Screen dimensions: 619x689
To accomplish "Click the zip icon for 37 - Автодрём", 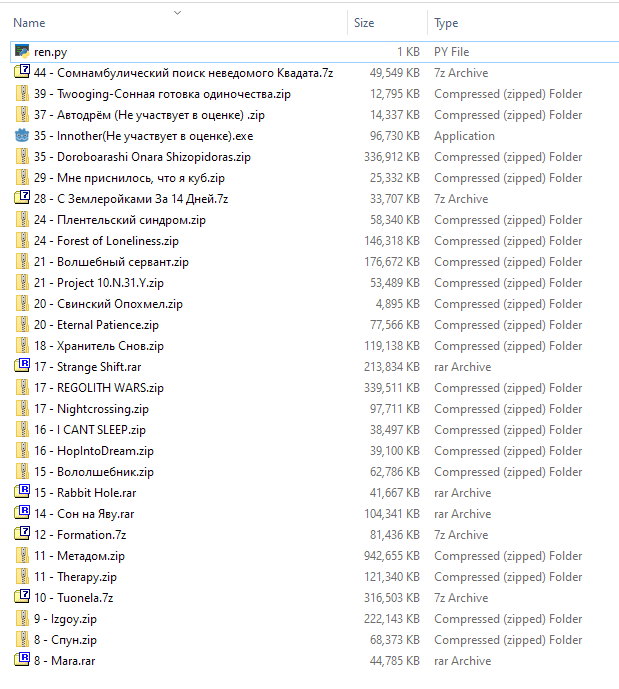I will coord(22,115).
